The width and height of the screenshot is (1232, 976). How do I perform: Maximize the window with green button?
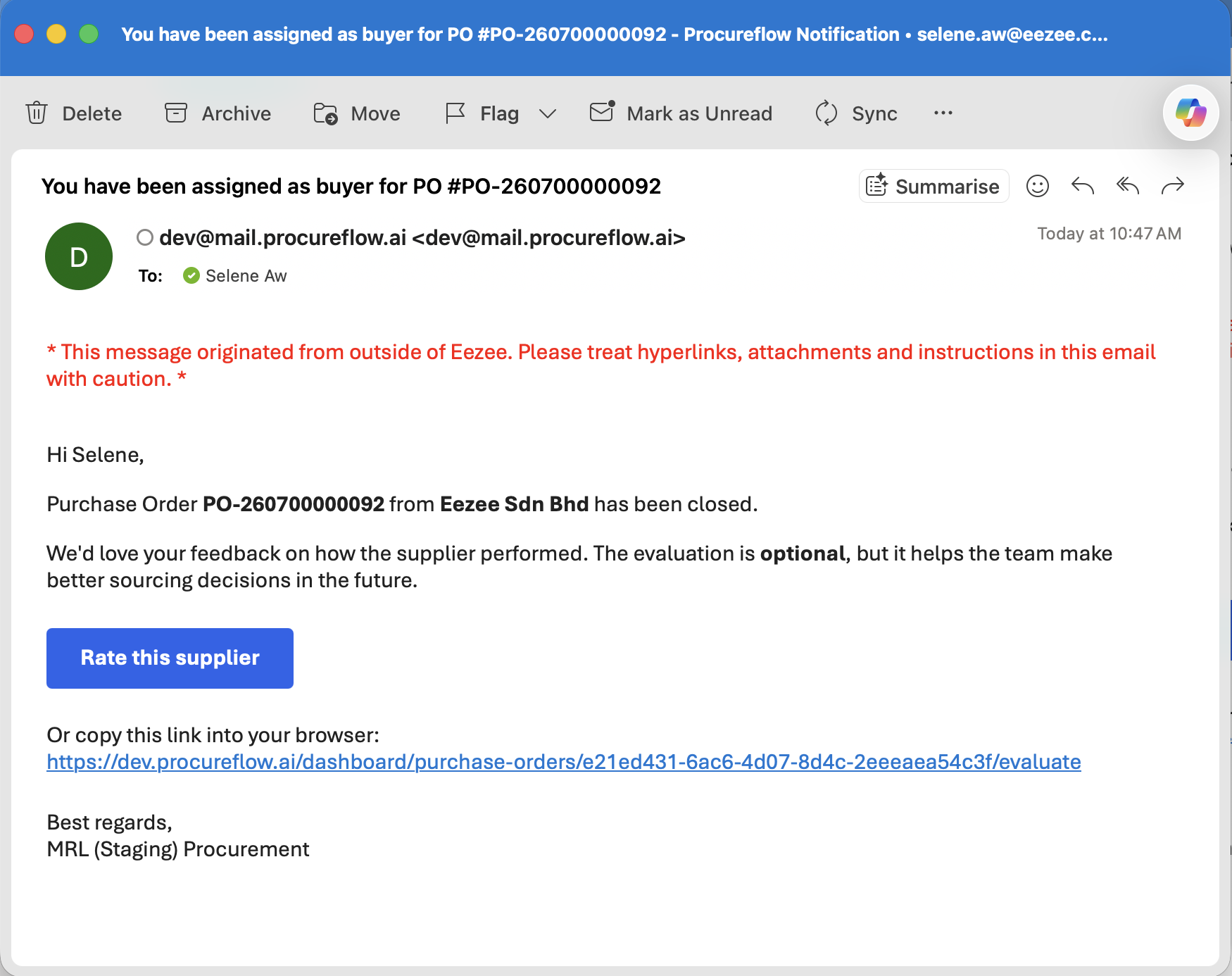tap(89, 34)
